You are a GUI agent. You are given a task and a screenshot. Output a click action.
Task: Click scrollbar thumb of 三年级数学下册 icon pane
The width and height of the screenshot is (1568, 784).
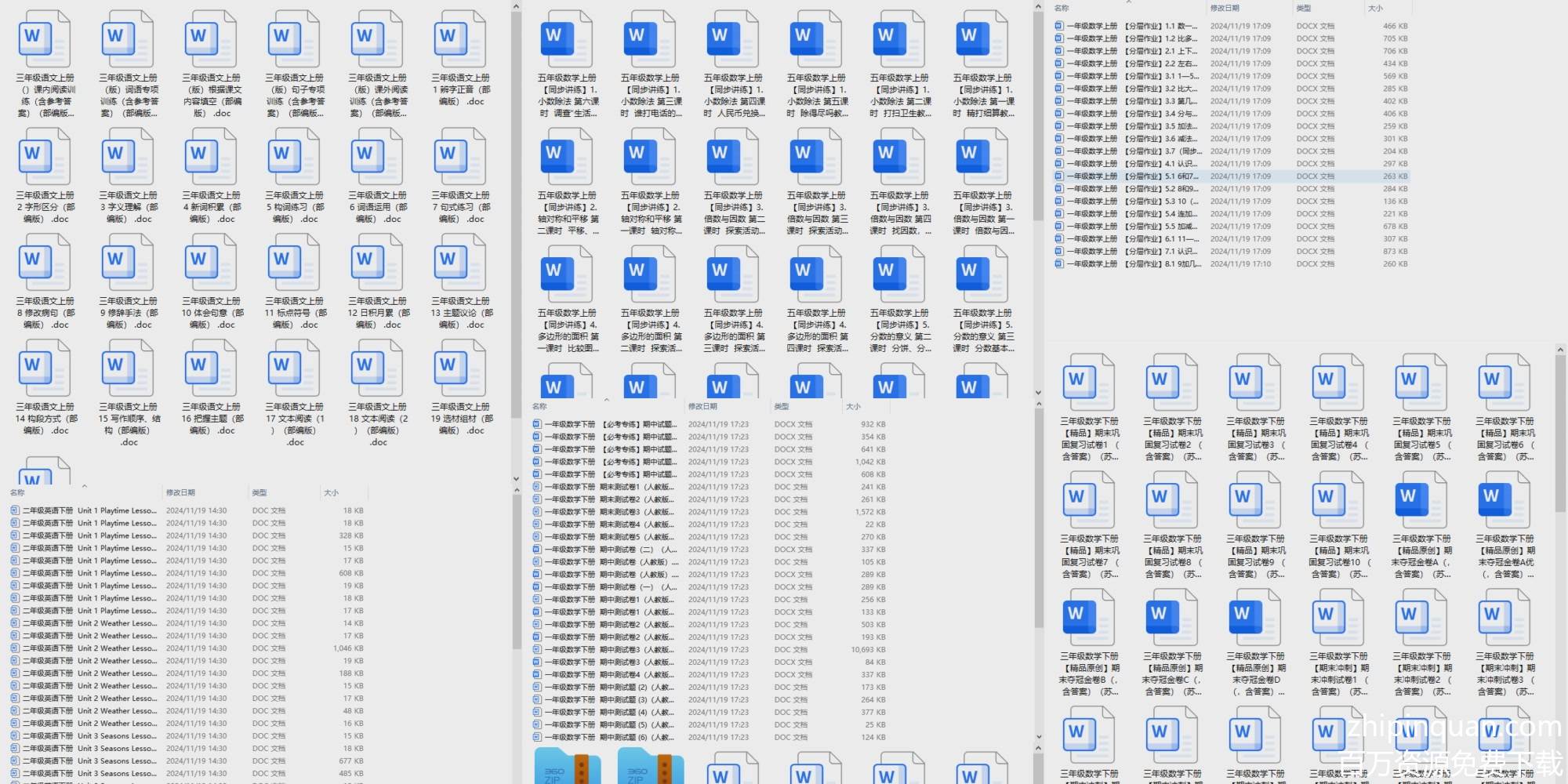point(1560,431)
